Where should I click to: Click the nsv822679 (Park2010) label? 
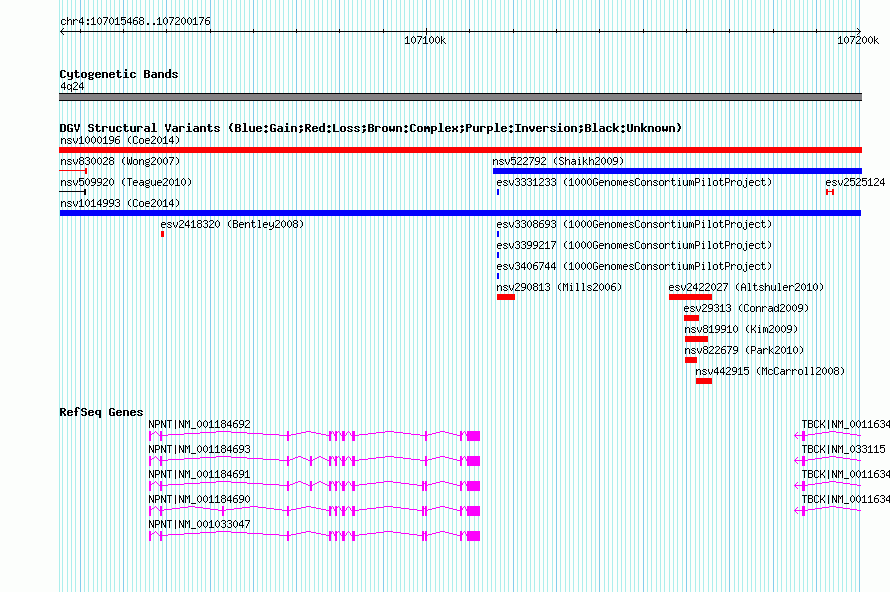pyautogui.click(x=744, y=350)
